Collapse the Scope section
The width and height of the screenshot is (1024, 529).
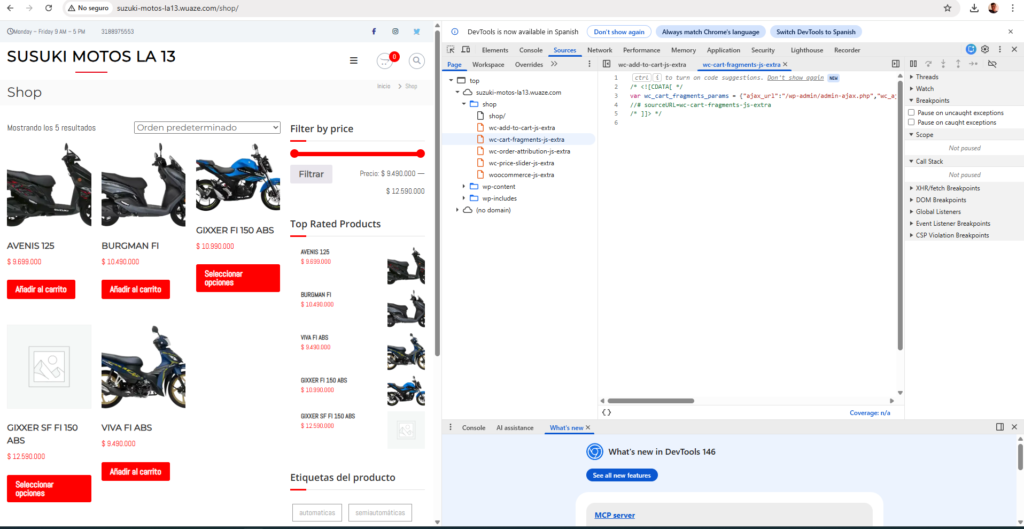[925, 135]
